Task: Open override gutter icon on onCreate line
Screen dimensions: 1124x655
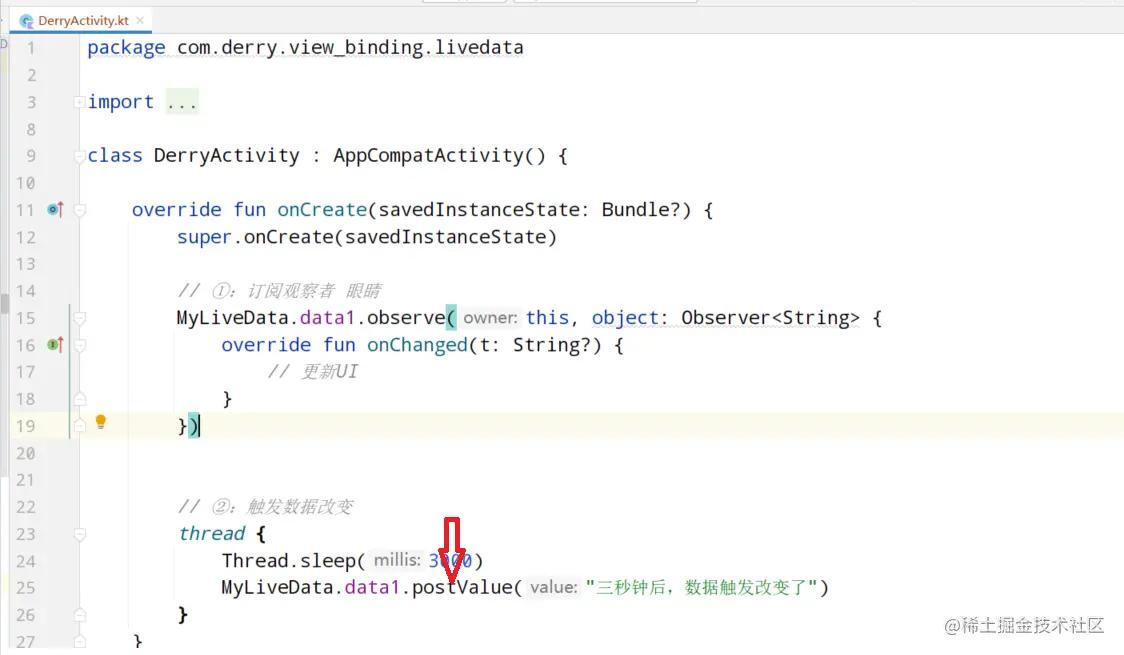Action: click(x=55, y=210)
